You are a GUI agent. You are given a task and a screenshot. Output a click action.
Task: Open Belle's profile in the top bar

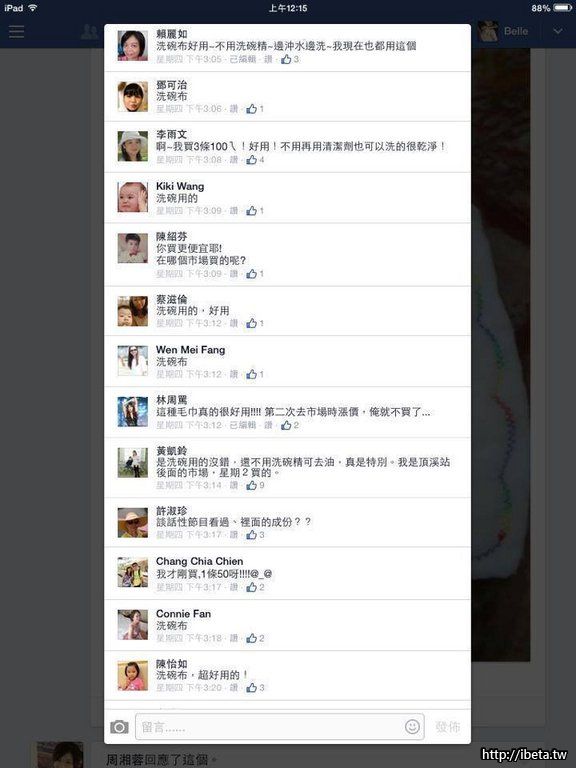(x=504, y=31)
